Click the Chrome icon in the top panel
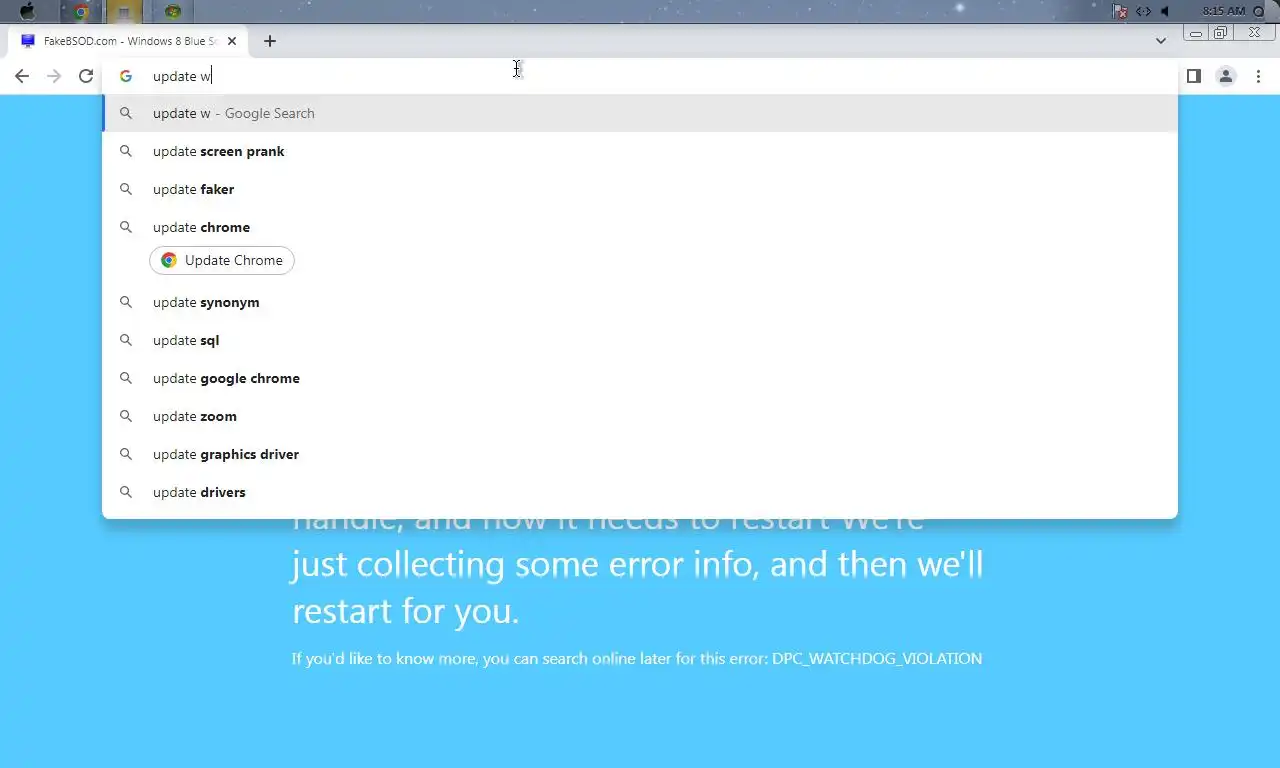This screenshot has width=1280, height=768. pyautogui.click(x=81, y=12)
